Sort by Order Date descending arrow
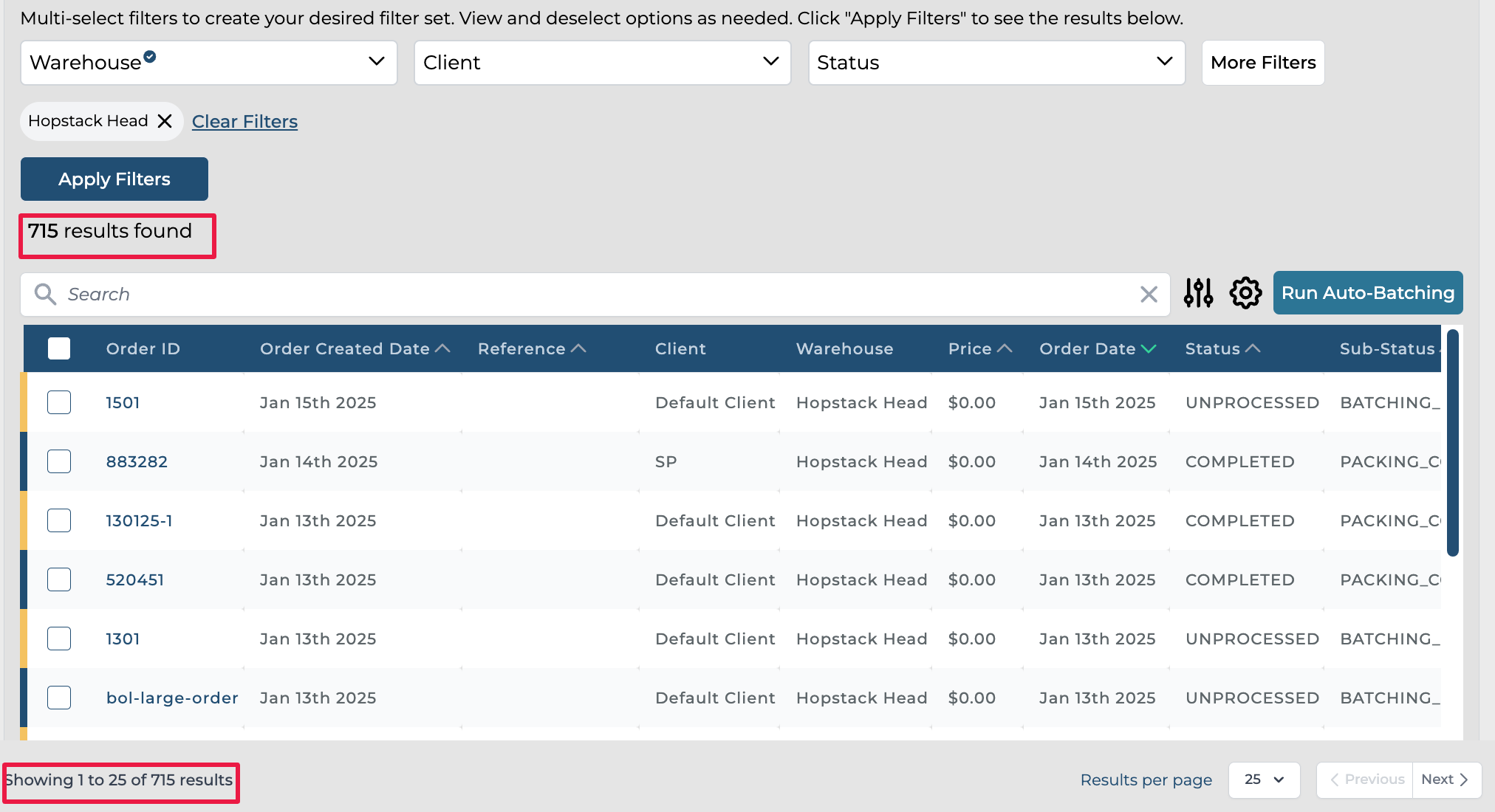This screenshot has width=1495, height=812. tap(1149, 348)
